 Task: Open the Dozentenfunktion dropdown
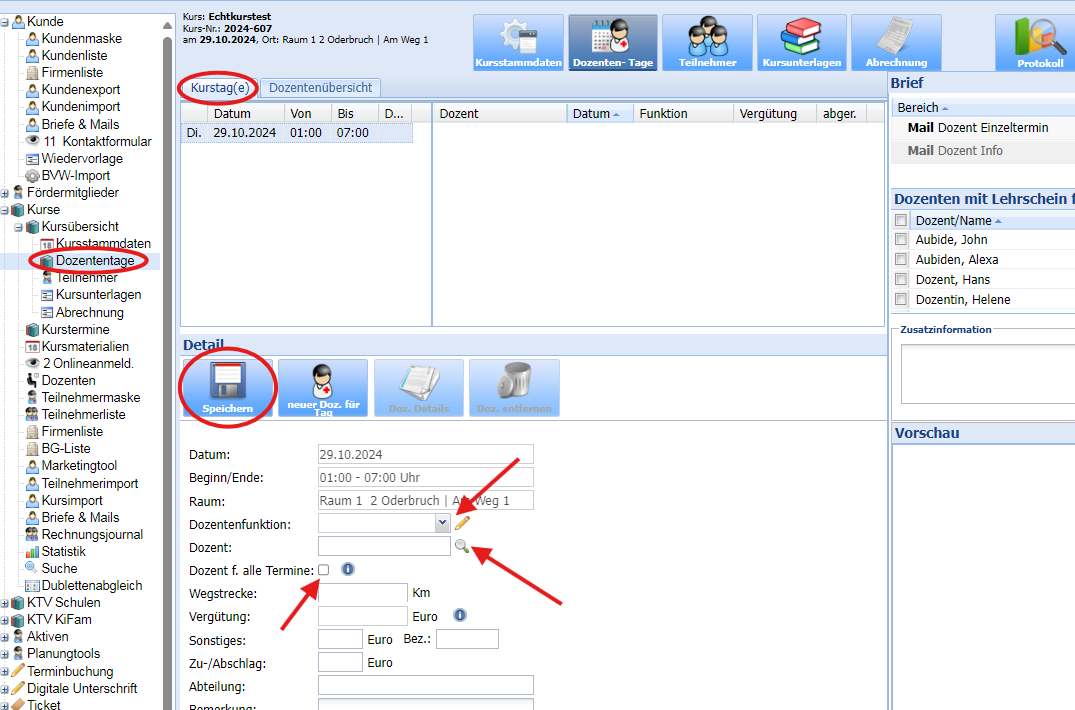pyautogui.click(x=442, y=523)
